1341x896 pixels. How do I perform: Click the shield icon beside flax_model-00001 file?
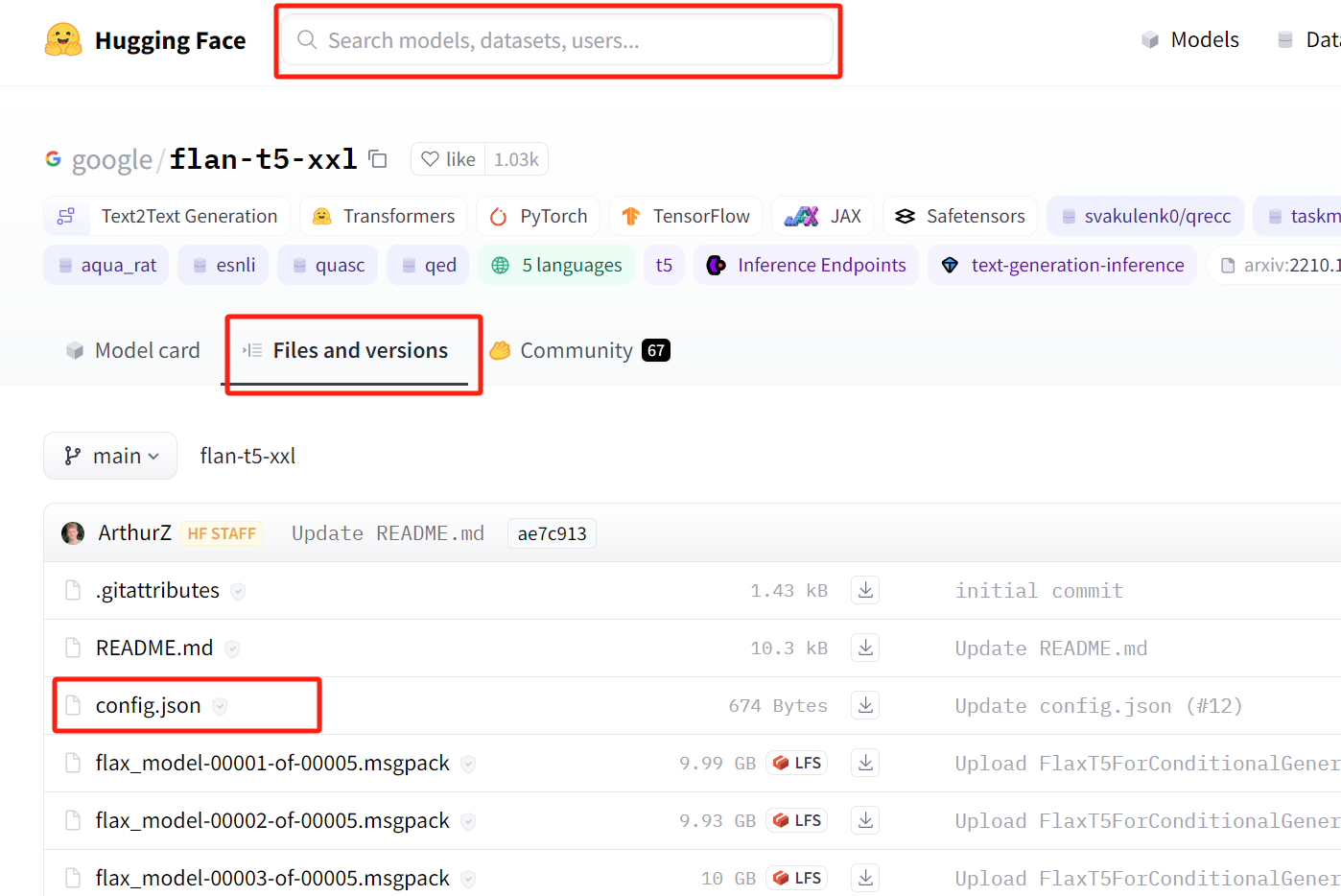tap(468, 764)
